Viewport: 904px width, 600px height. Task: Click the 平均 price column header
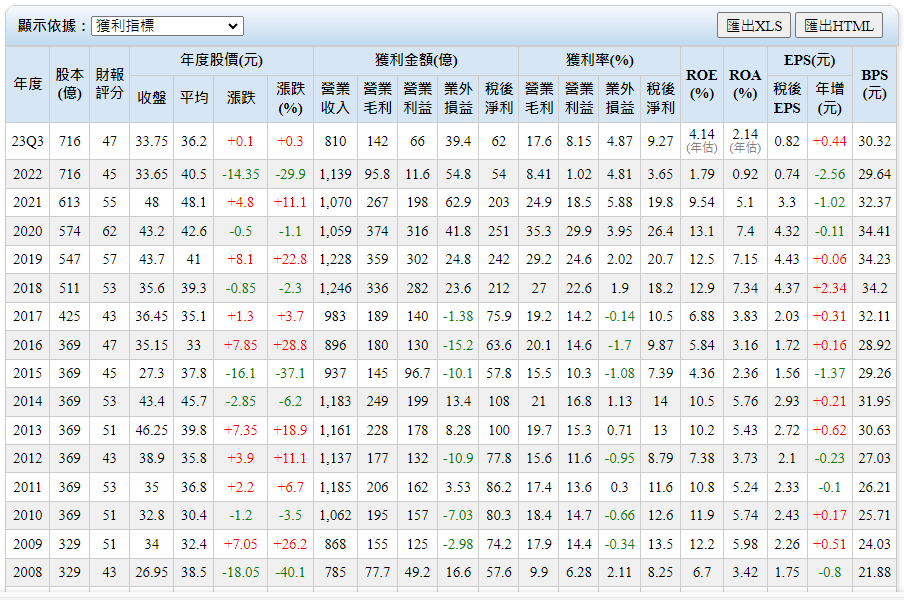click(x=193, y=98)
